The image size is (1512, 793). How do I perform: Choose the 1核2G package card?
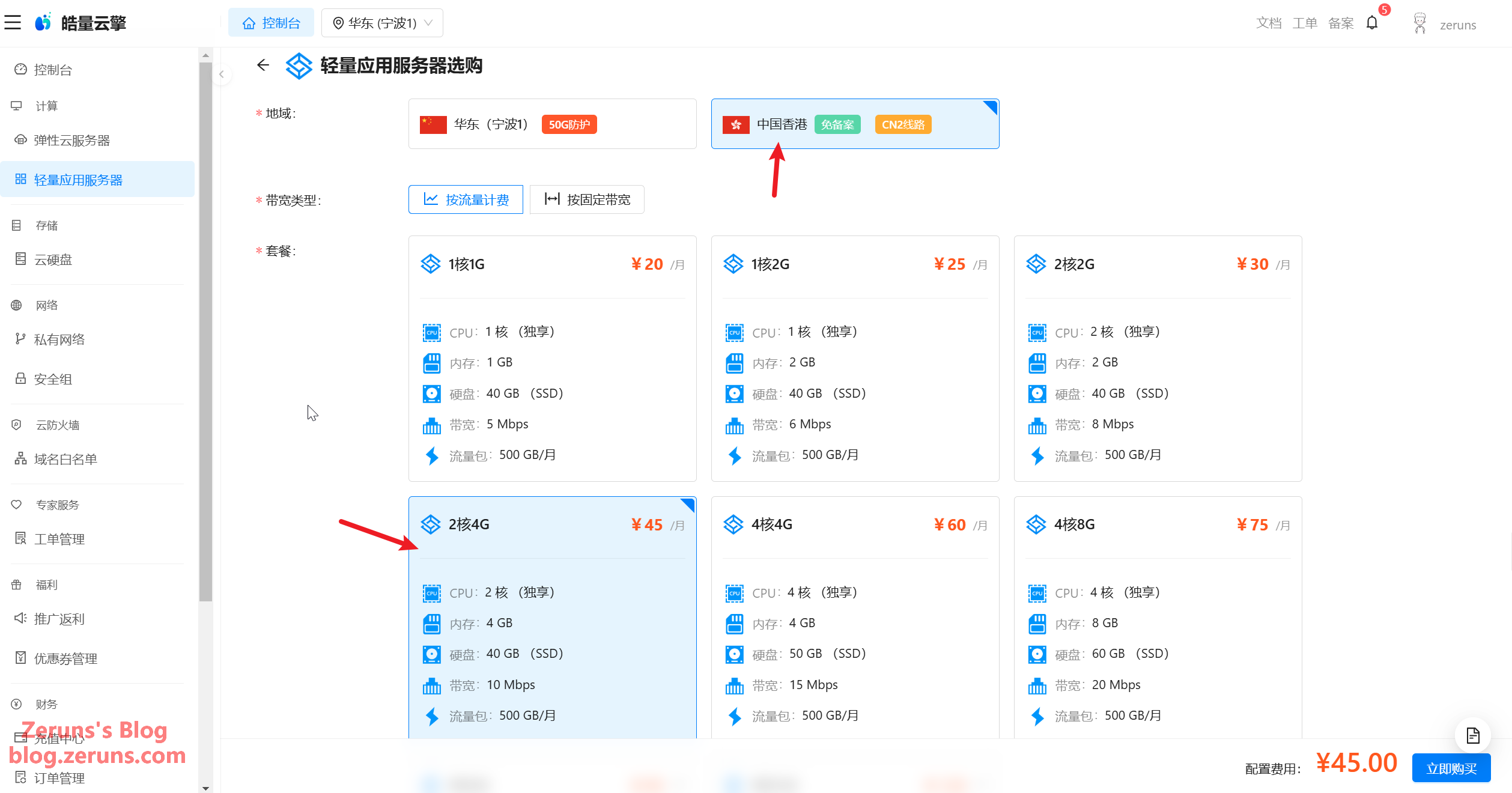(854, 358)
